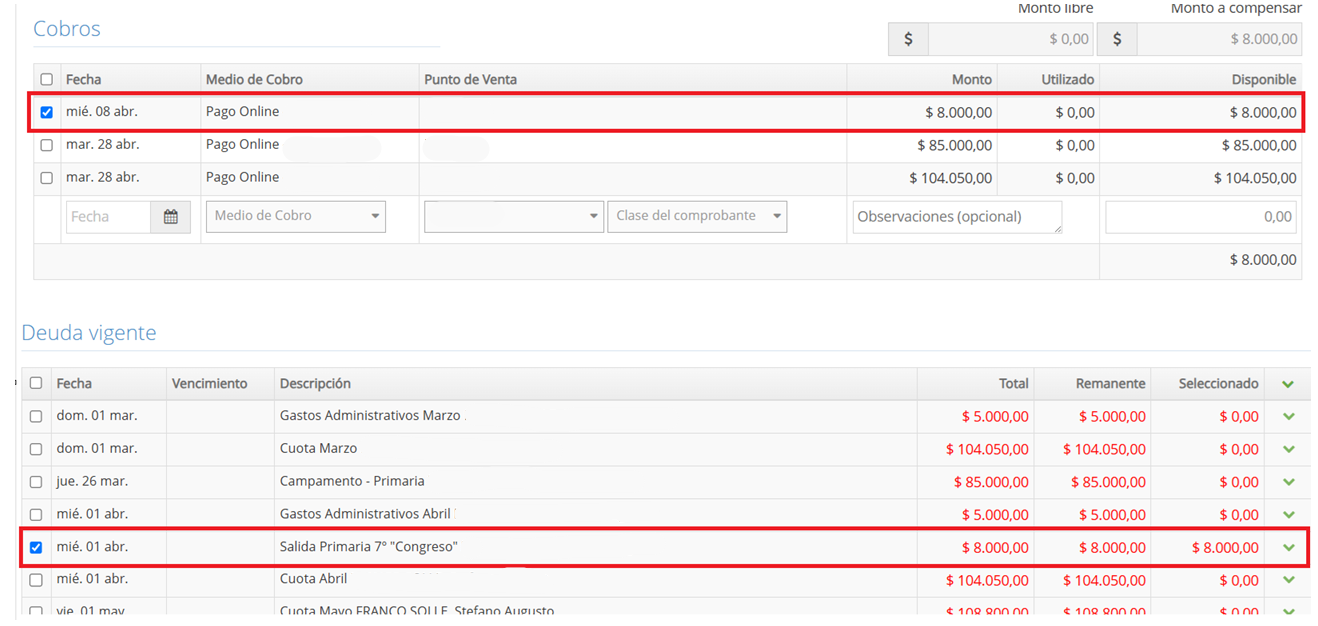Click the Utilizado column header
This screenshot has height=626, width=1318.
click(1068, 79)
